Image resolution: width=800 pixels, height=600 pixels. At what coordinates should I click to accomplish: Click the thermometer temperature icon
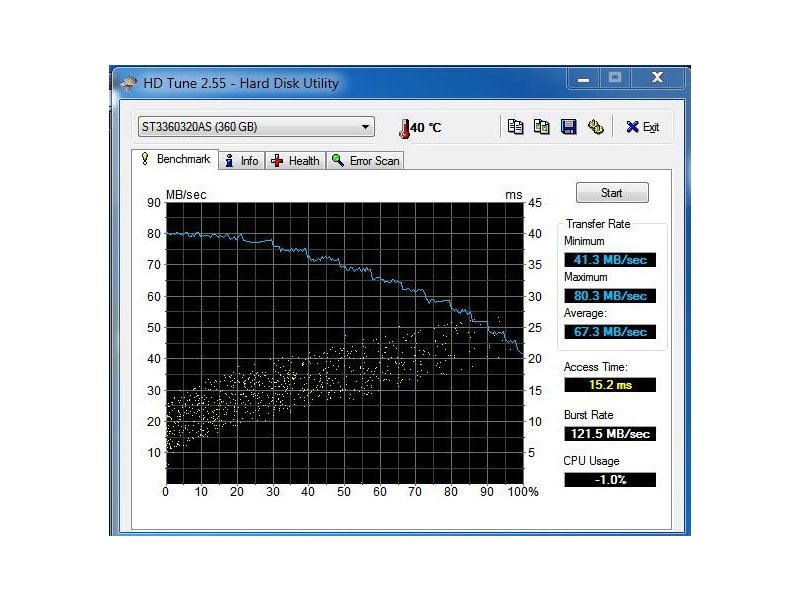pos(404,128)
